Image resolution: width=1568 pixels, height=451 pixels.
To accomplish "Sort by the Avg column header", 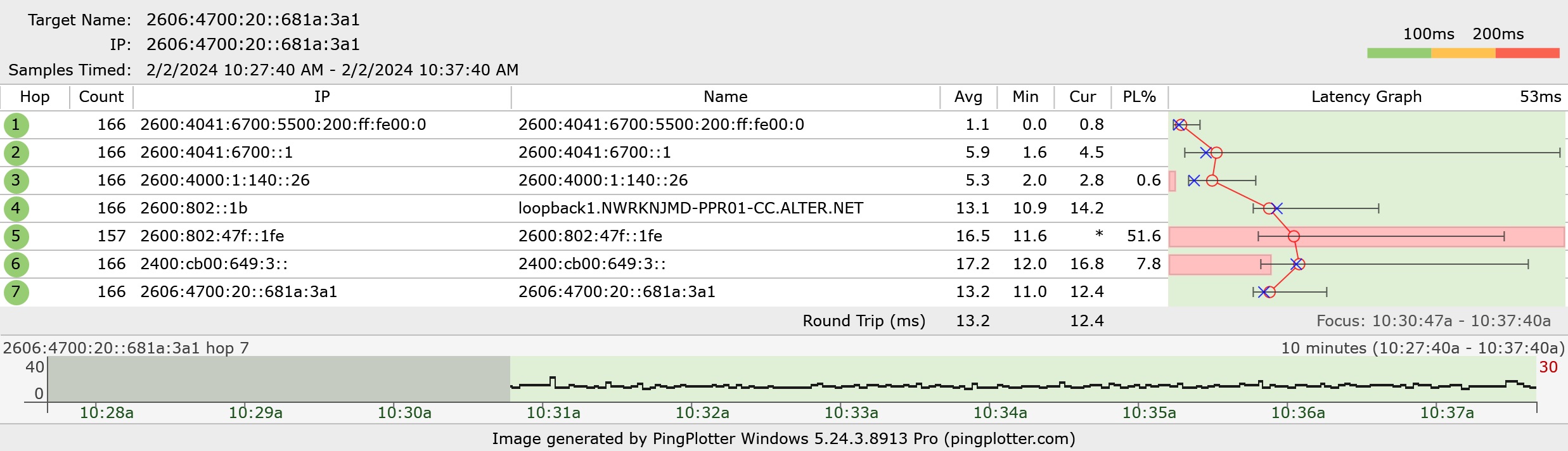I will [x=968, y=97].
